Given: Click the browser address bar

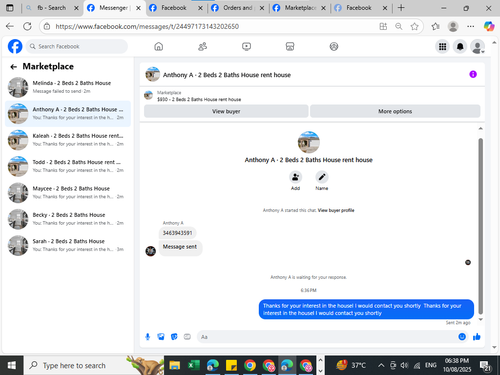Looking at the screenshot, I should tap(213, 26).
